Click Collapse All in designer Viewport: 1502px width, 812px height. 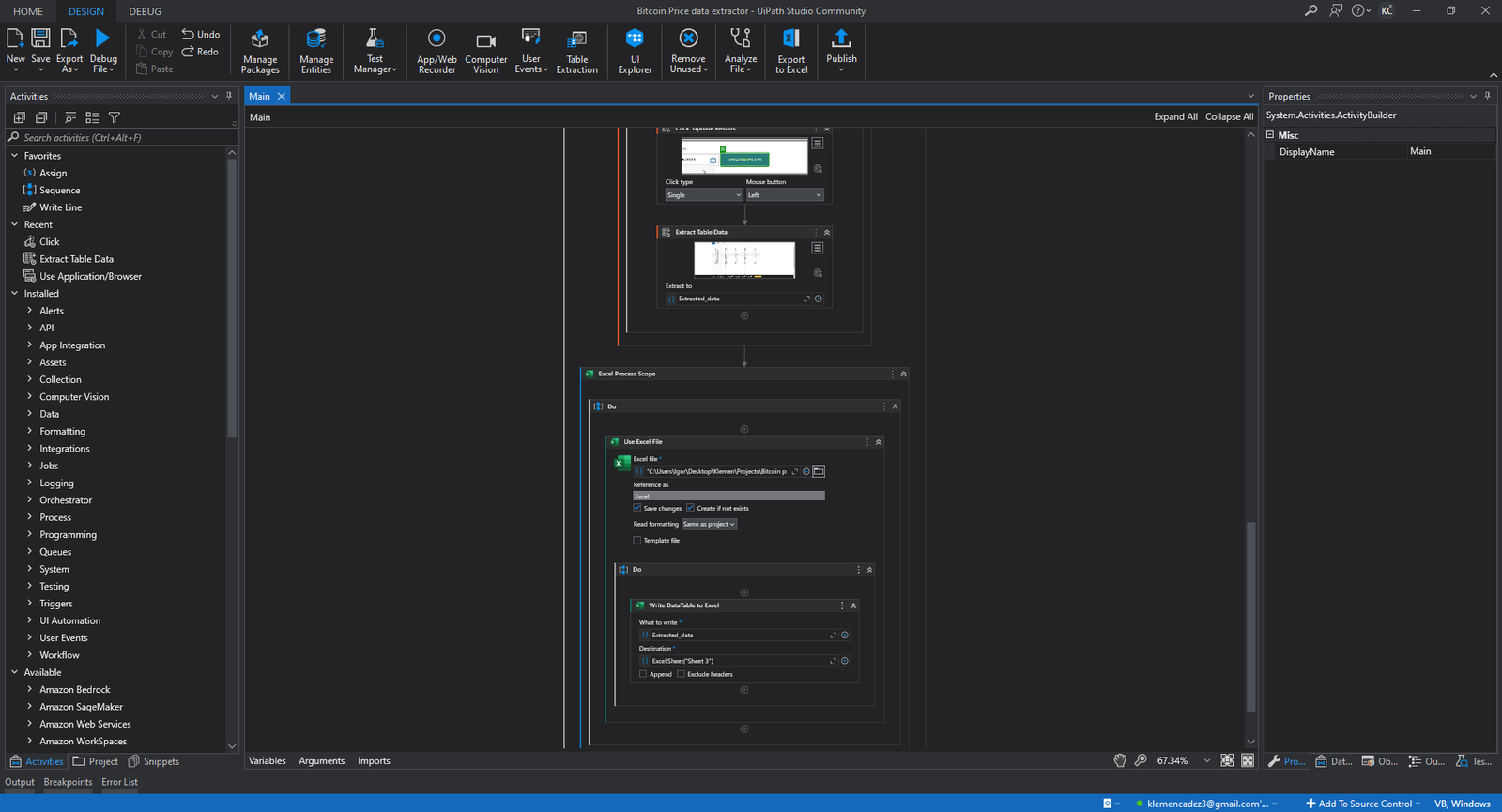pos(1229,116)
